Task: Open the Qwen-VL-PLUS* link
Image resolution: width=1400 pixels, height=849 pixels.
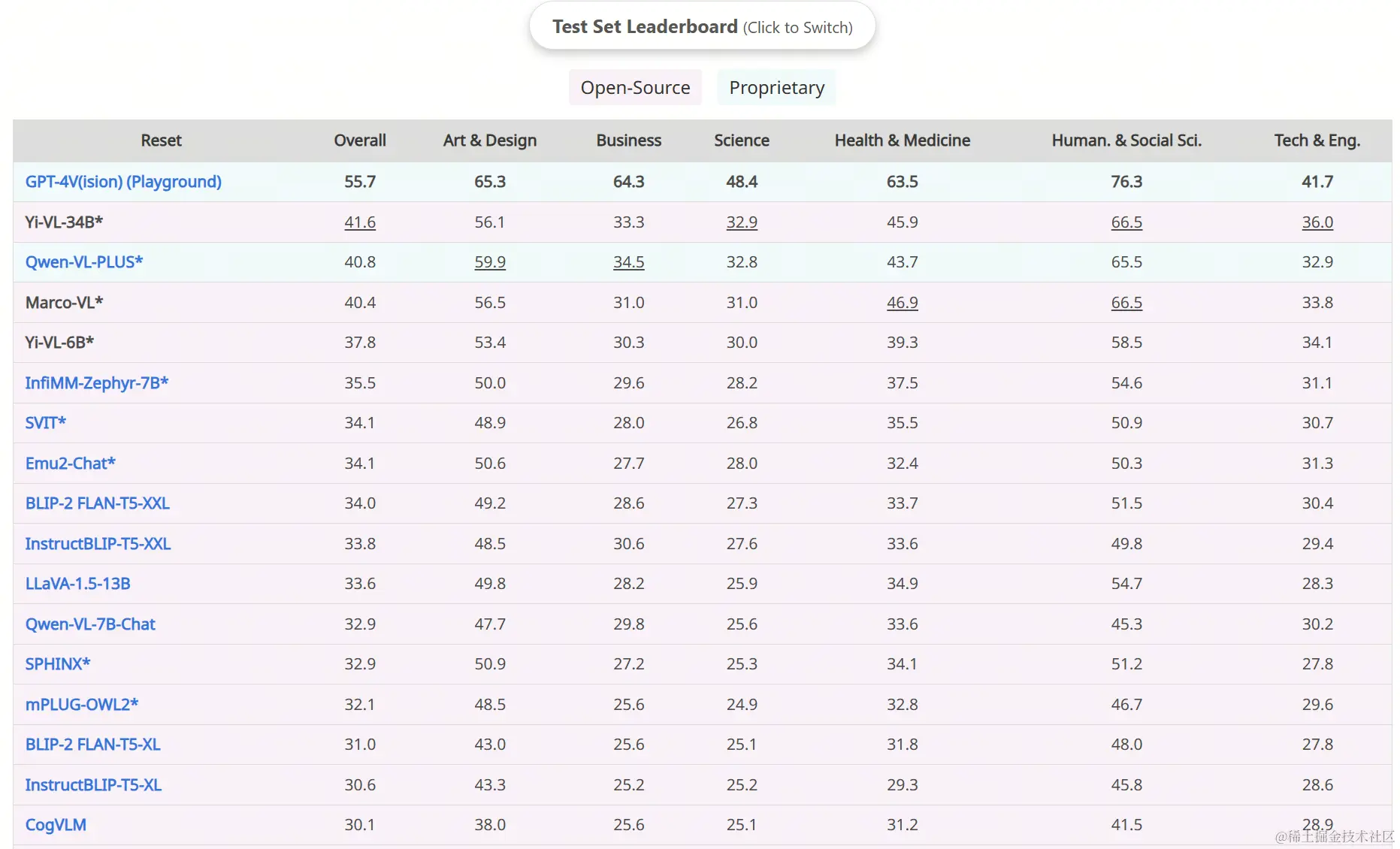Action: [x=84, y=262]
